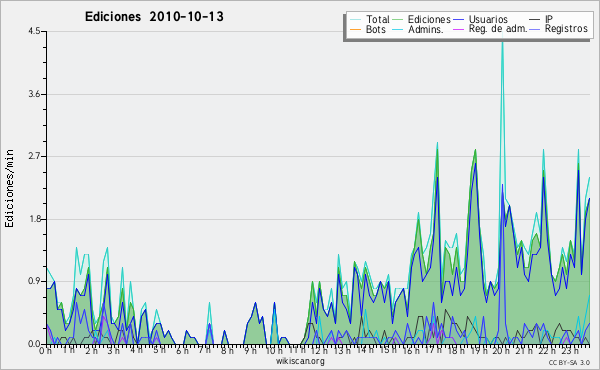Click the Usuarios blue legend line
This screenshot has width=600, height=370.
tap(458, 20)
